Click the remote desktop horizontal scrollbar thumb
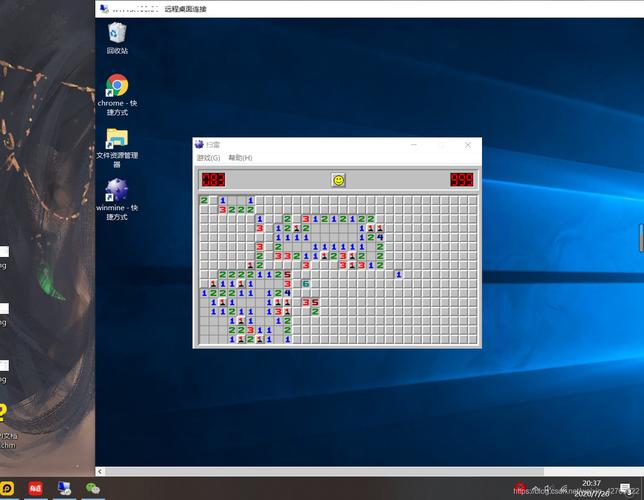 pos(324,472)
